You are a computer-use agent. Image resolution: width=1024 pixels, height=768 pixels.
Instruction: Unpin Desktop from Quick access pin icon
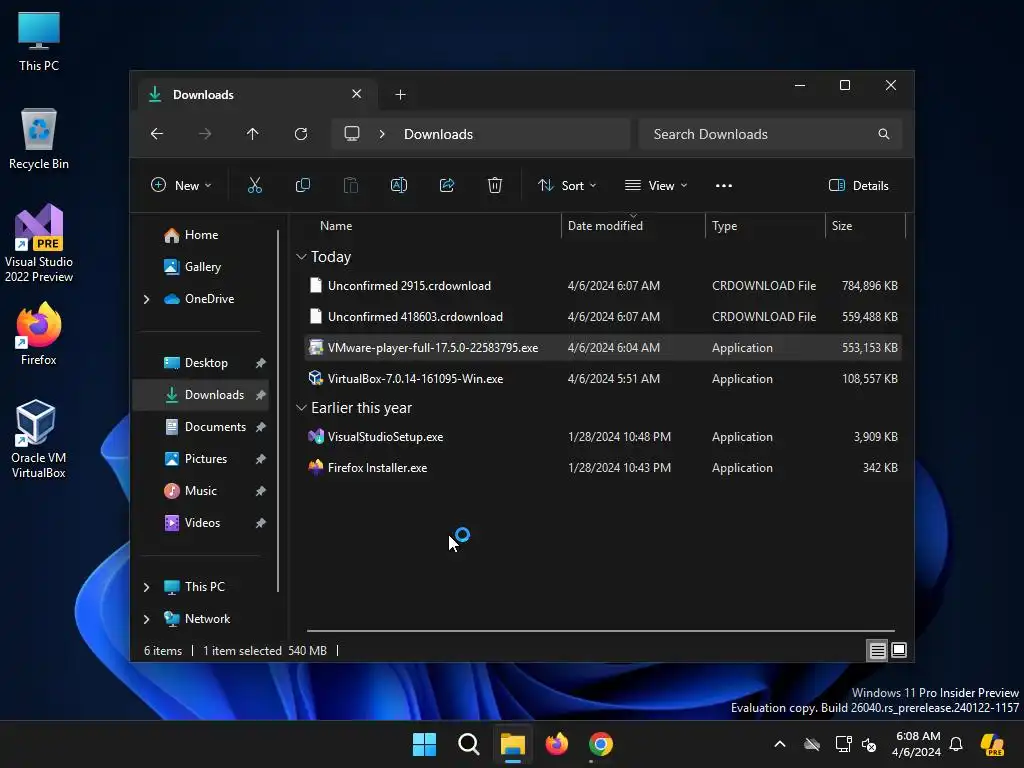tap(261, 363)
